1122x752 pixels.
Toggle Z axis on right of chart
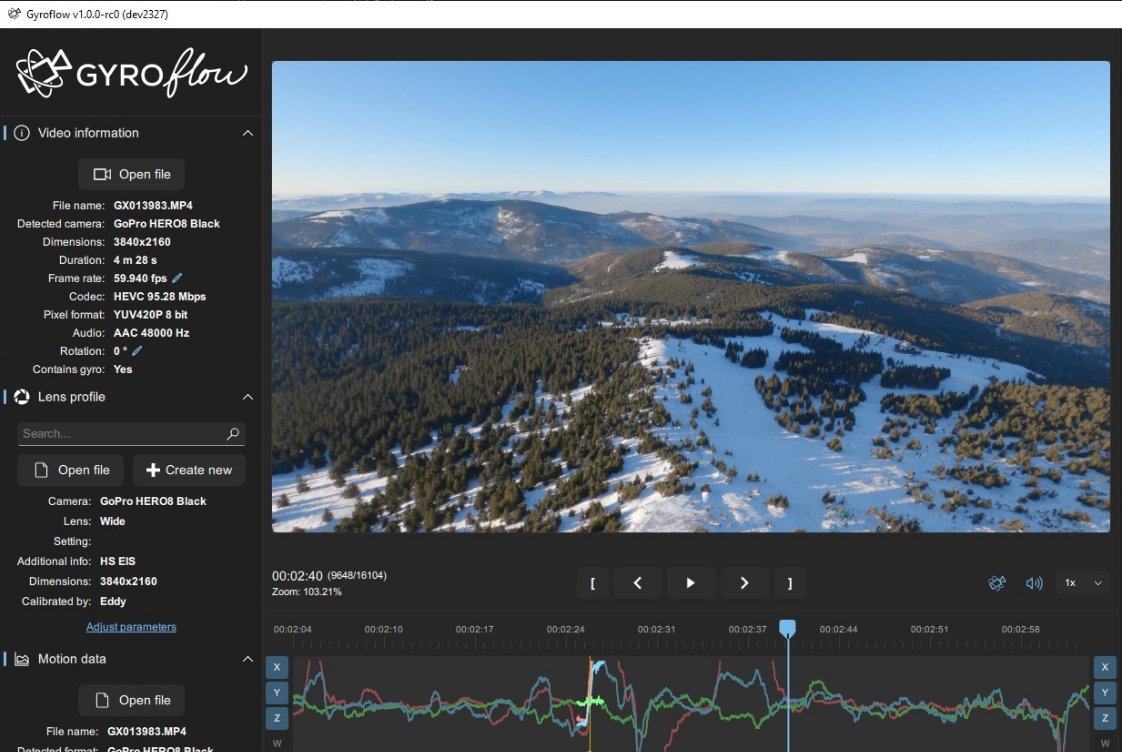1104,718
